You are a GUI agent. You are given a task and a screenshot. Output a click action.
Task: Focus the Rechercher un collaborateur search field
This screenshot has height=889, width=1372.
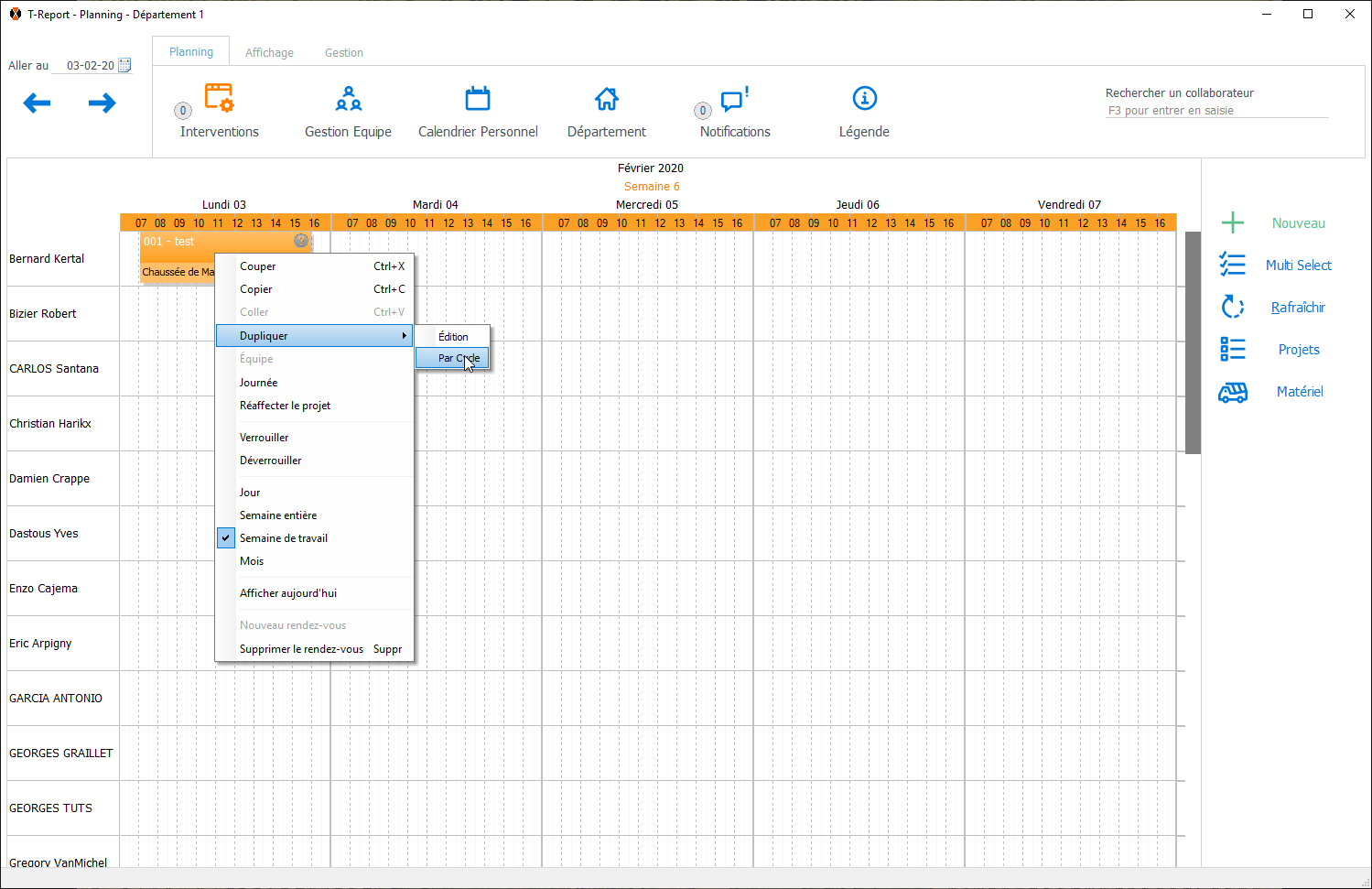coord(1215,111)
